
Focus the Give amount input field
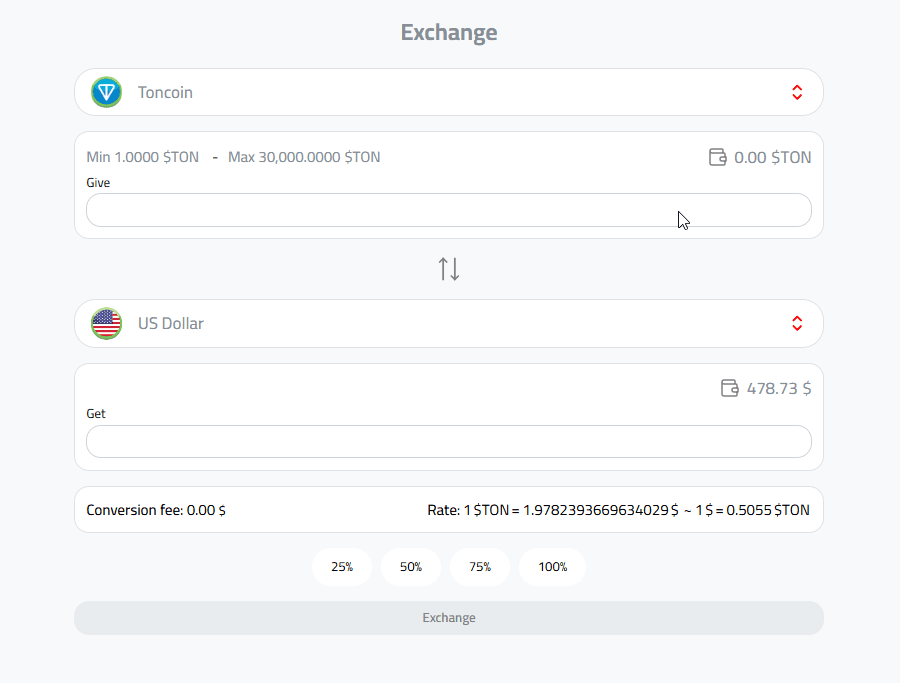click(449, 210)
